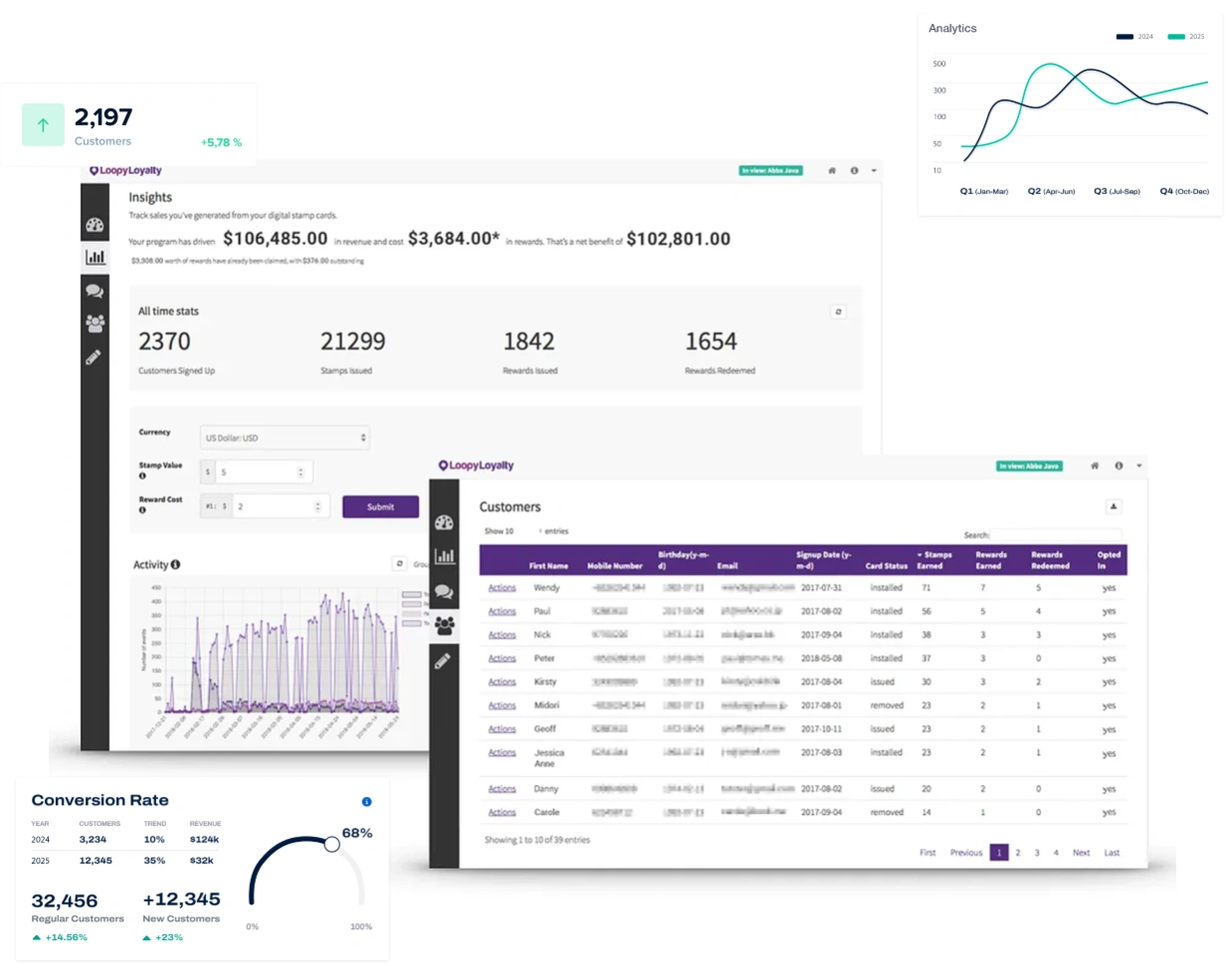Sort by Card Status column header
1225x980 pixels.
(x=886, y=566)
